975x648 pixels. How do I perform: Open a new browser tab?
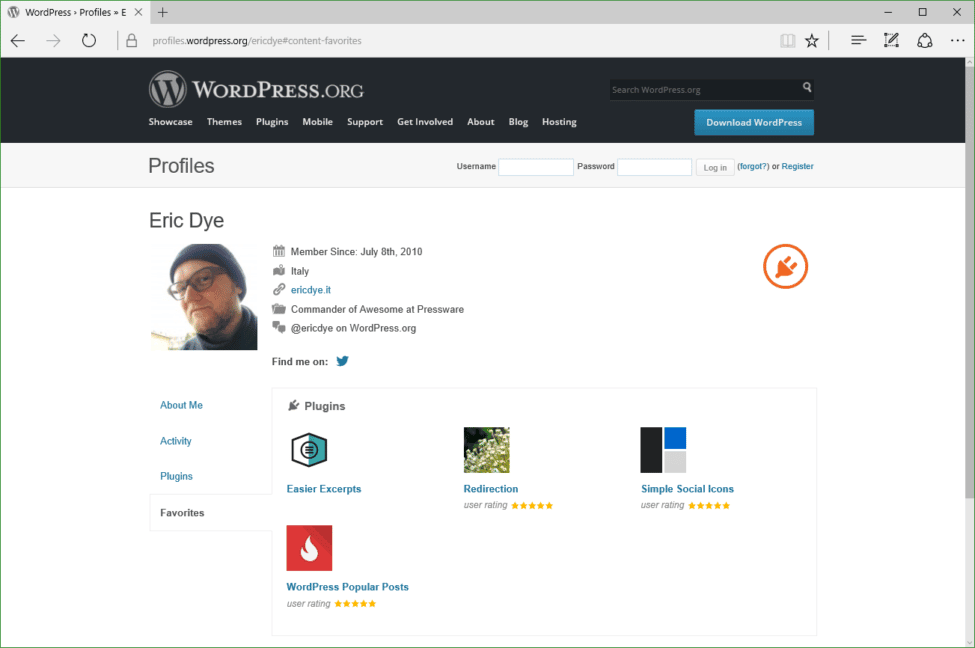(163, 12)
